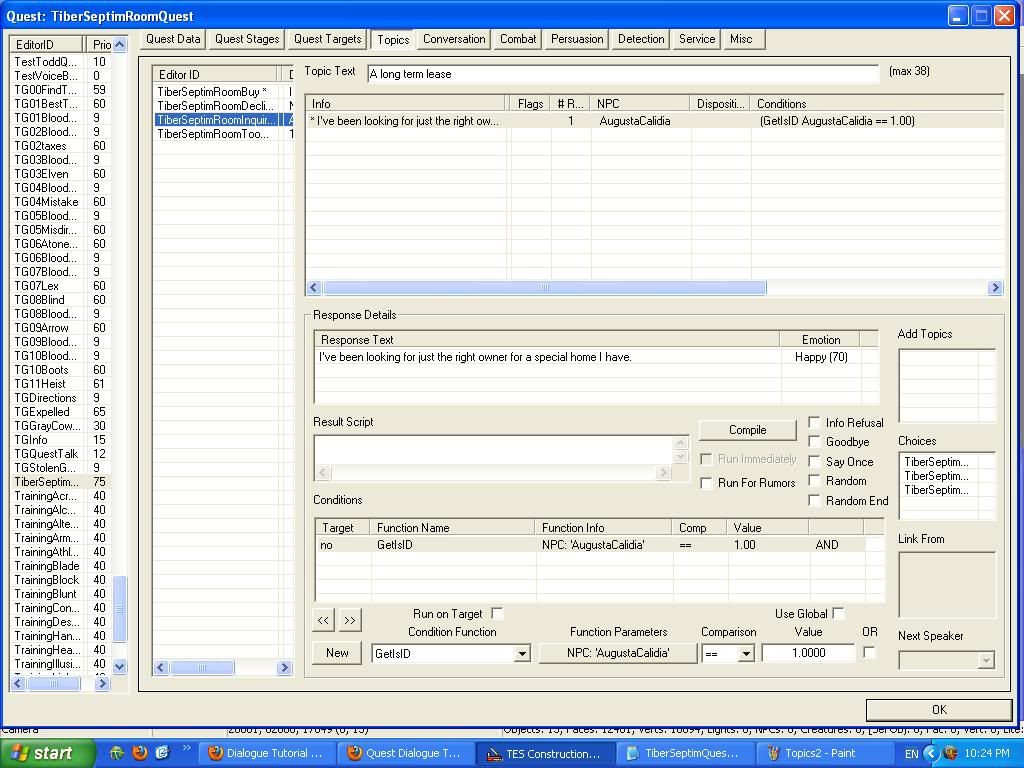Enable the Random checkbox
This screenshot has width=1024, height=768.
tap(814, 481)
